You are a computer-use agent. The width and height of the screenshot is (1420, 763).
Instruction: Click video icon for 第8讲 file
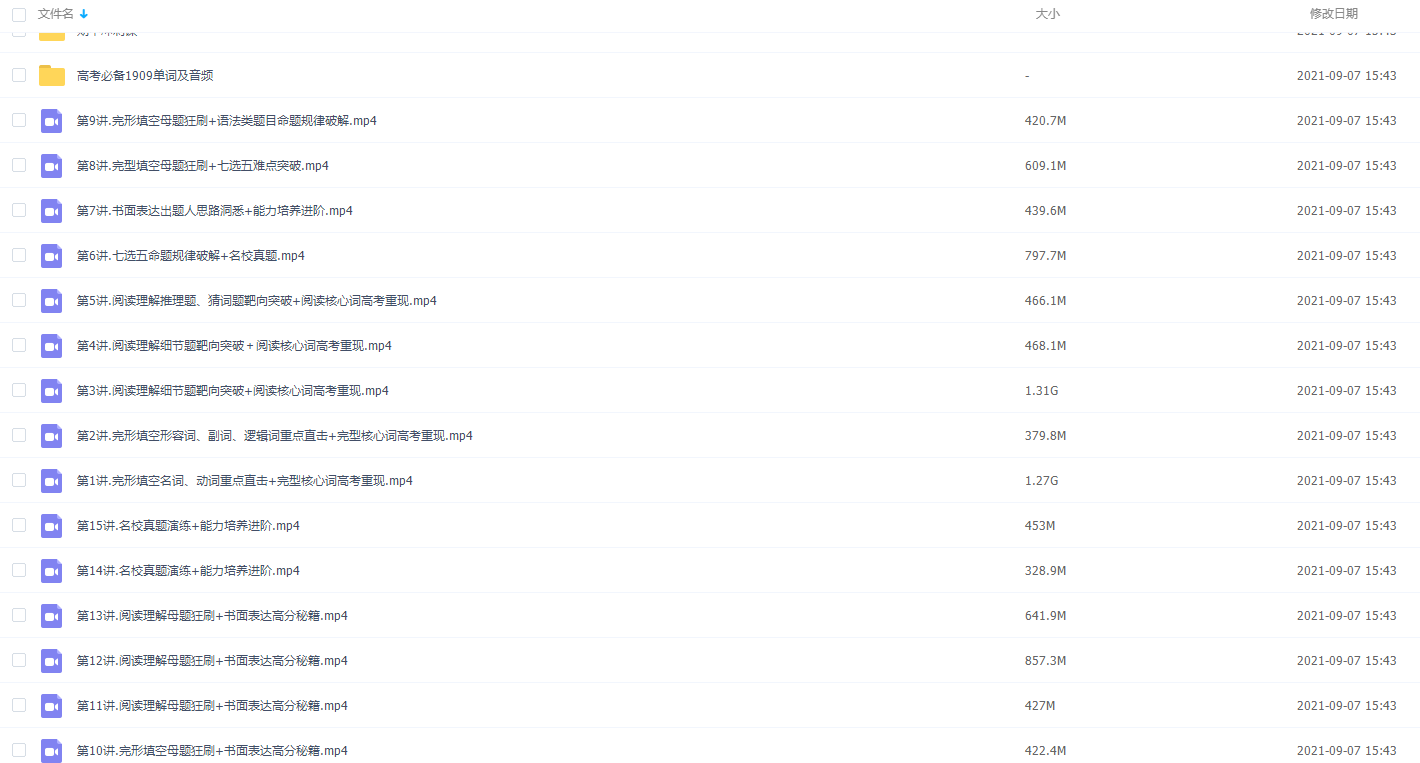click(x=52, y=166)
